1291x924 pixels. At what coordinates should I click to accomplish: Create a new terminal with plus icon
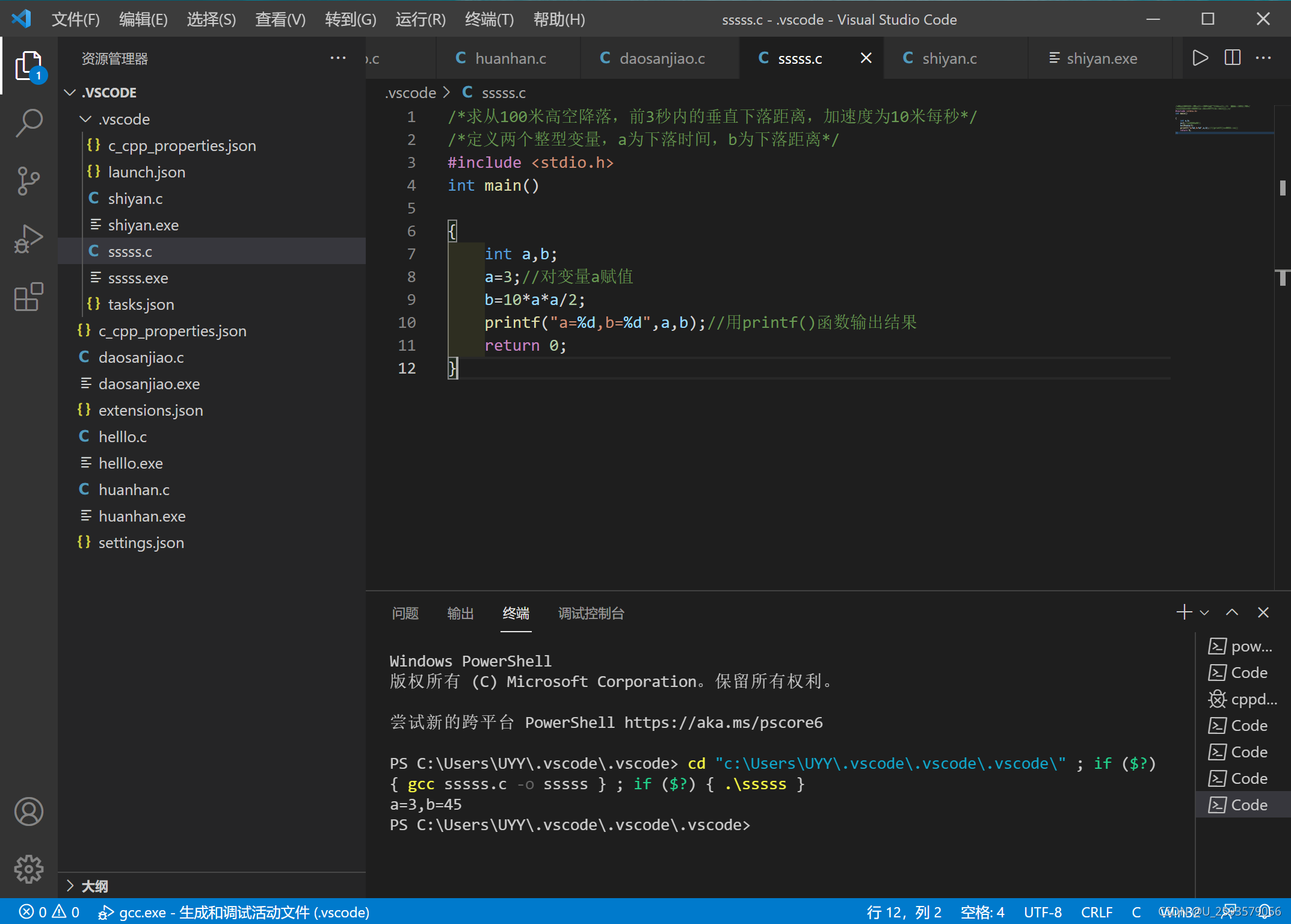(x=1184, y=612)
